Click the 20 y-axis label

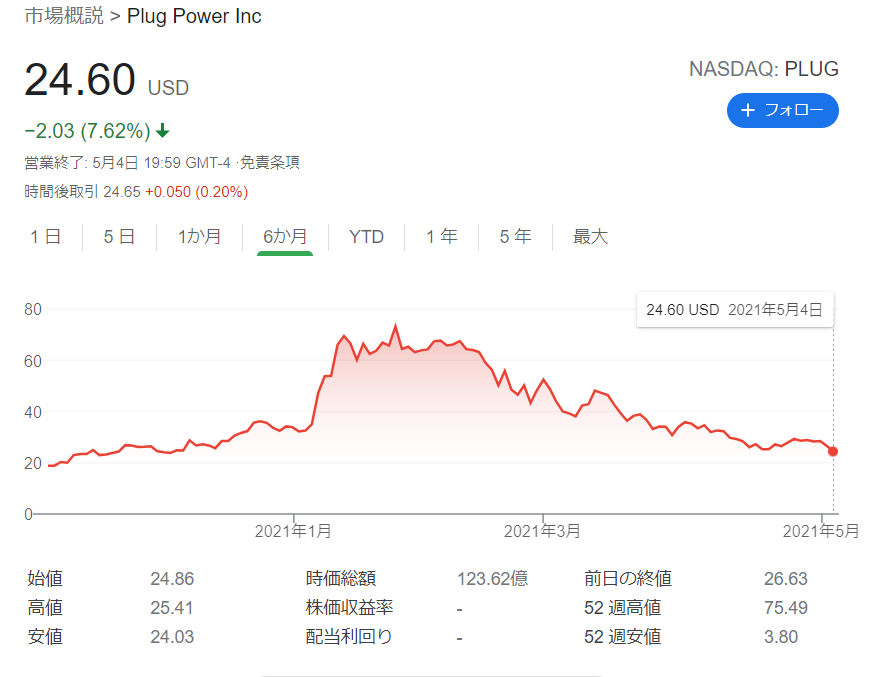pos(33,463)
